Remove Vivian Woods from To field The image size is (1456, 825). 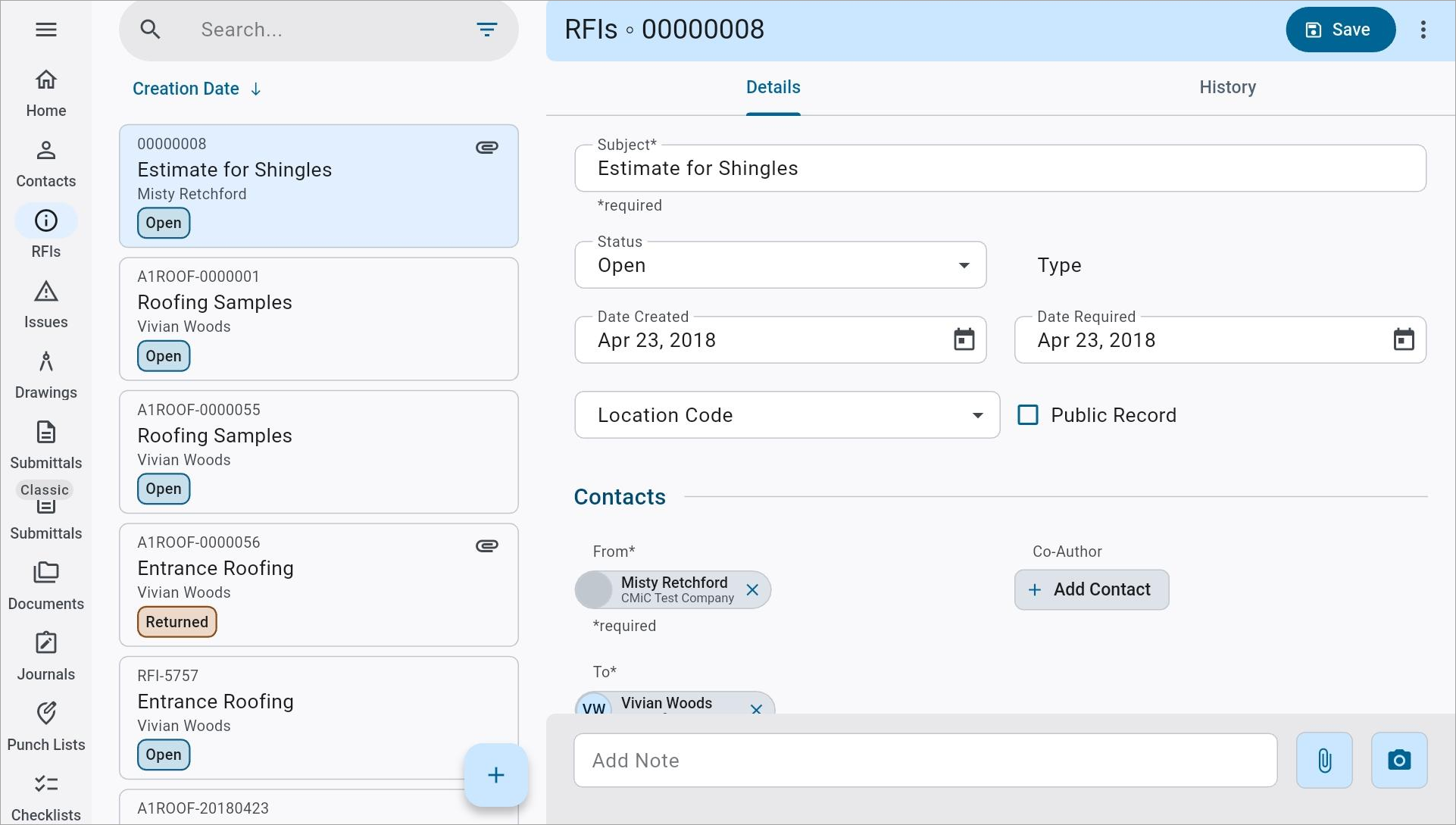point(756,709)
